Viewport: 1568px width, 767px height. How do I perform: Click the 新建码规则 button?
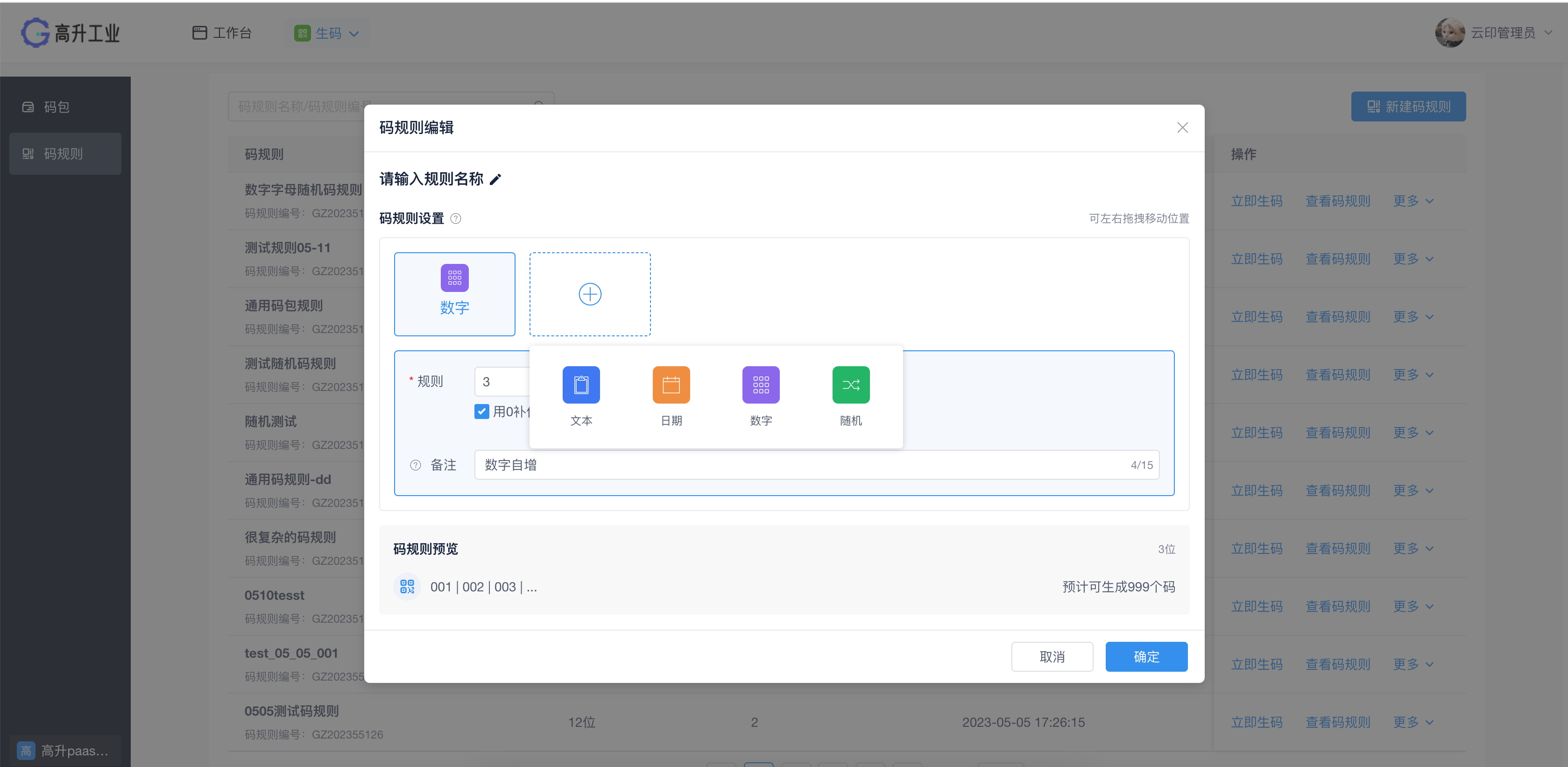click(x=1408, y=107)
